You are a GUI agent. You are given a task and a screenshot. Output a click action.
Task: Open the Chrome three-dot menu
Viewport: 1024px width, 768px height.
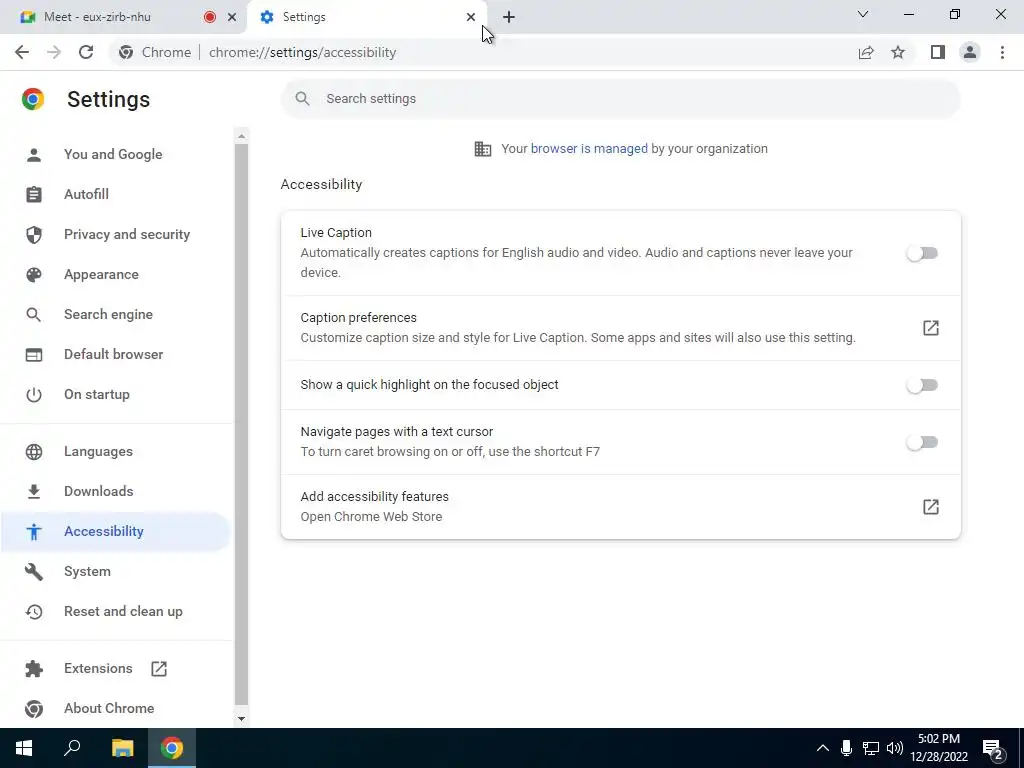pyautogui.click(x=1002, y=52)
